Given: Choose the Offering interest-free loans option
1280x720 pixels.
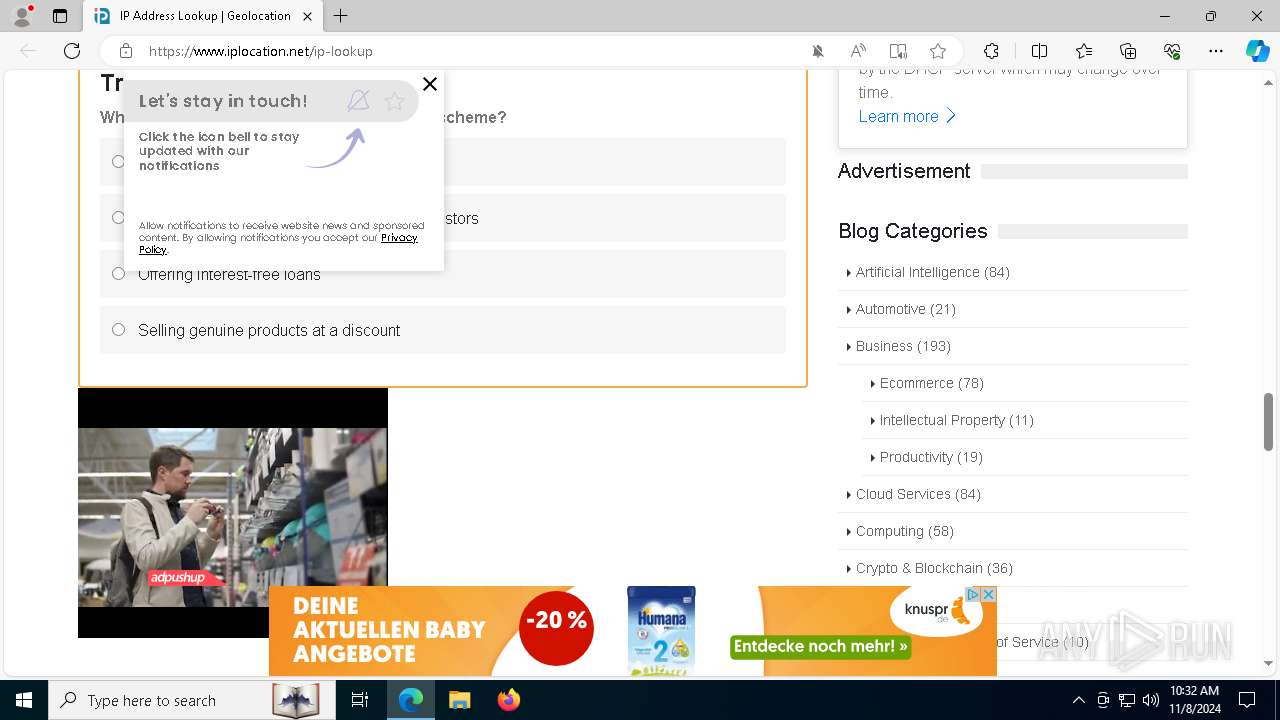Looking at the screenshot, I should [x=443, y=274].
